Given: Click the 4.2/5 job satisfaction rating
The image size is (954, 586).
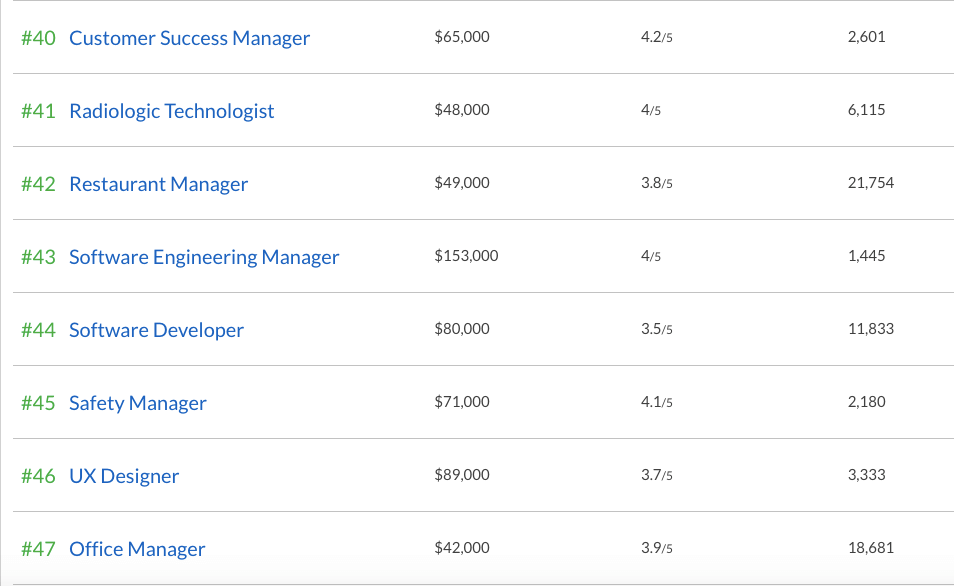Looking at the screenshot, I should click(x=656, y=37).
